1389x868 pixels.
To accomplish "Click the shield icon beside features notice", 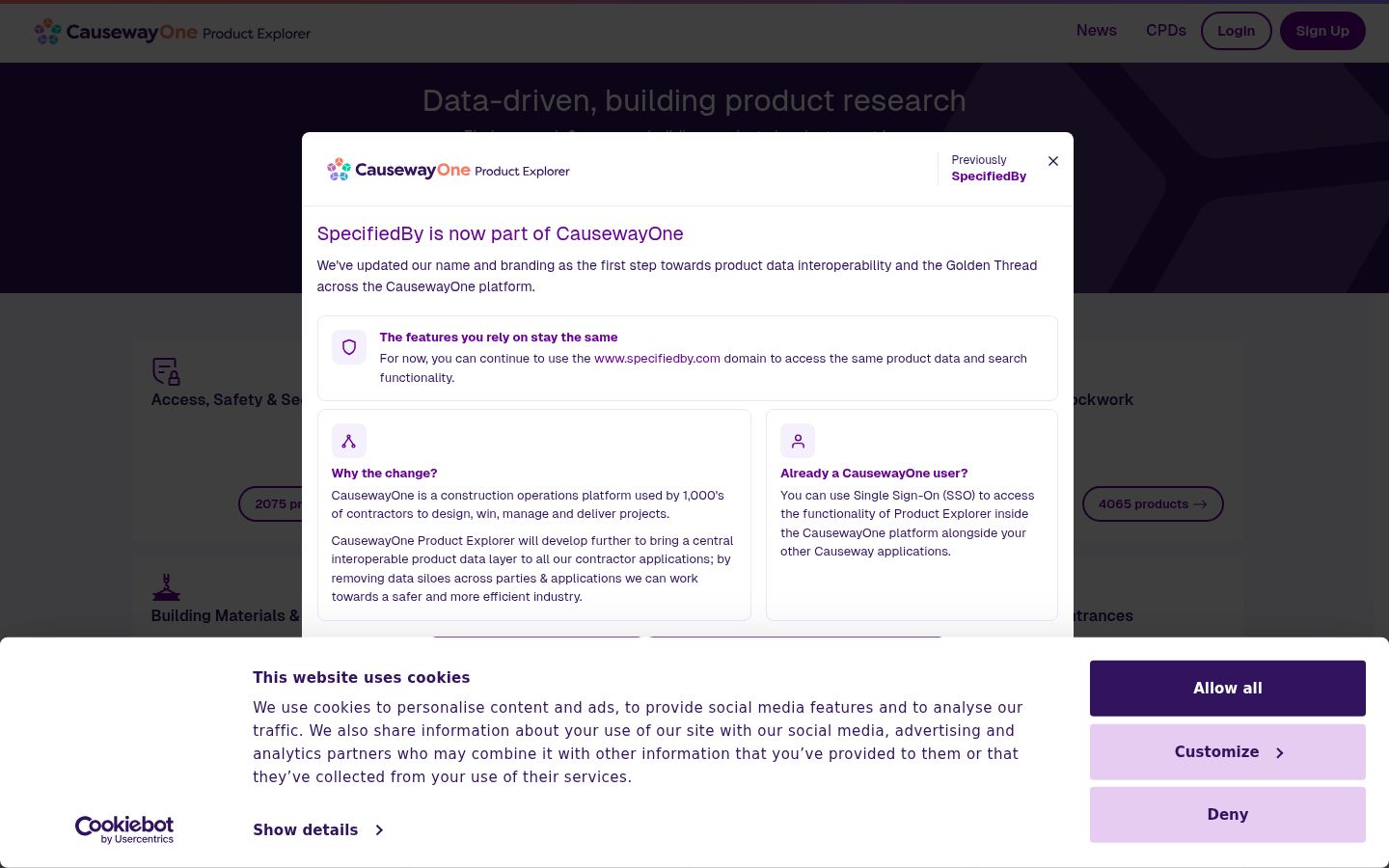I will pyautogui.click(x=349, y=347).
